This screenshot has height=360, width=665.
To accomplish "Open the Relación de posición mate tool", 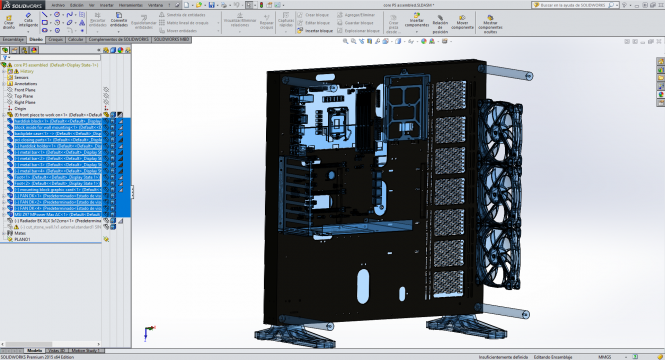I will (x=440, y=24).
